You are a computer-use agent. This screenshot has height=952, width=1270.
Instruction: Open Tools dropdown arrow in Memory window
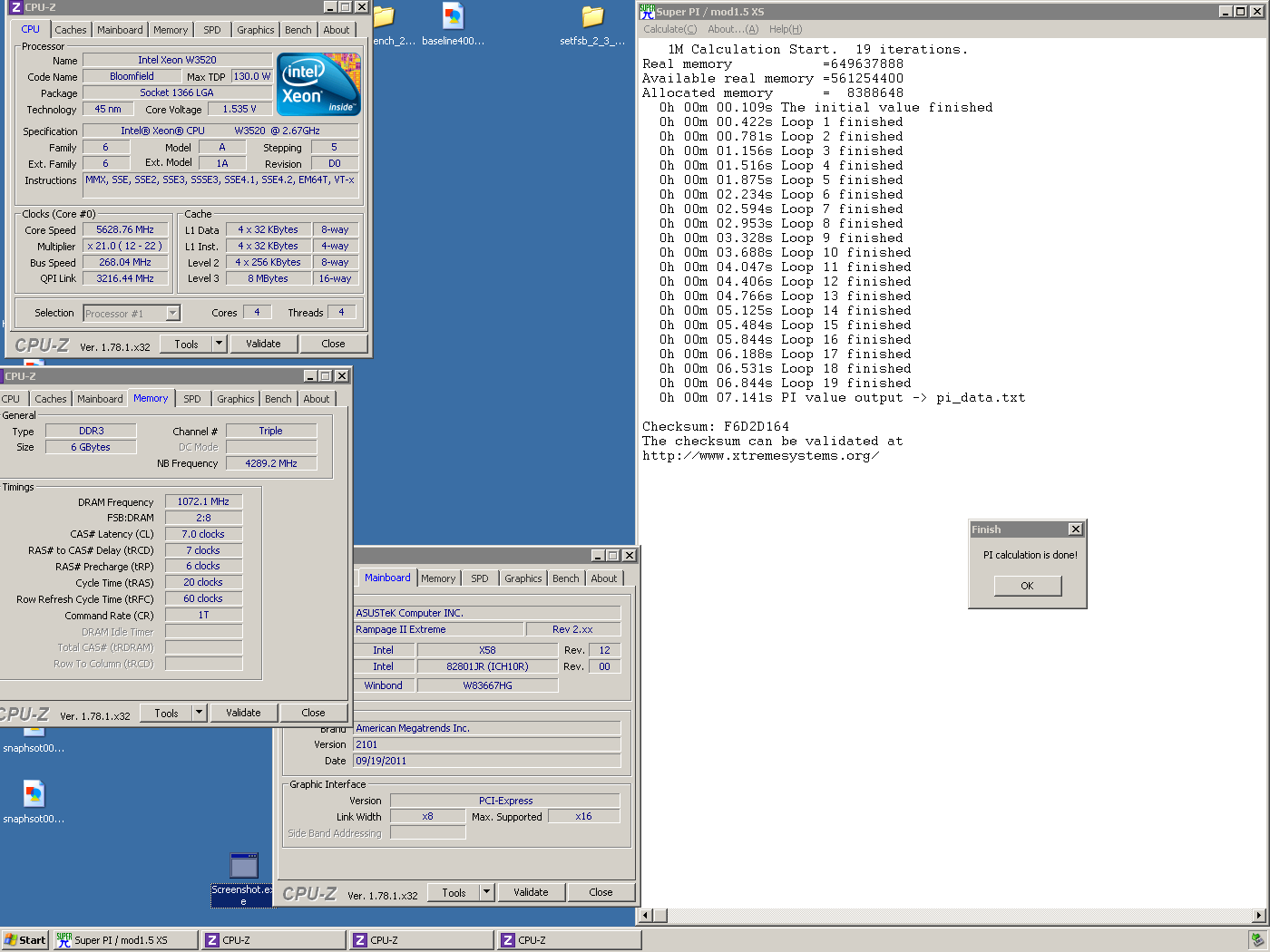[x=199, y=713]
